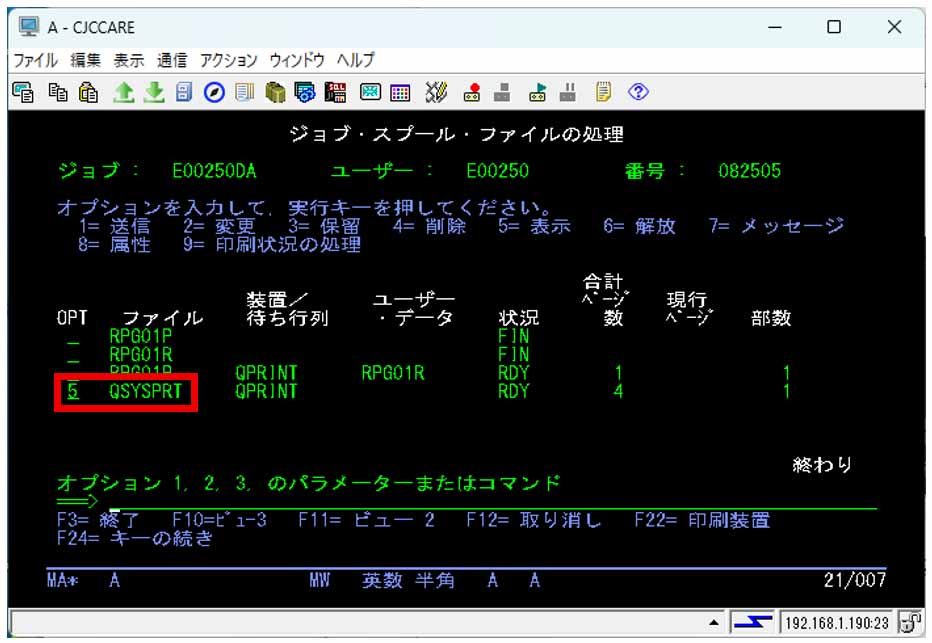This screenshot has width=932, height=643.
Task: Open the blue compass icon
Action: (213, 92)
